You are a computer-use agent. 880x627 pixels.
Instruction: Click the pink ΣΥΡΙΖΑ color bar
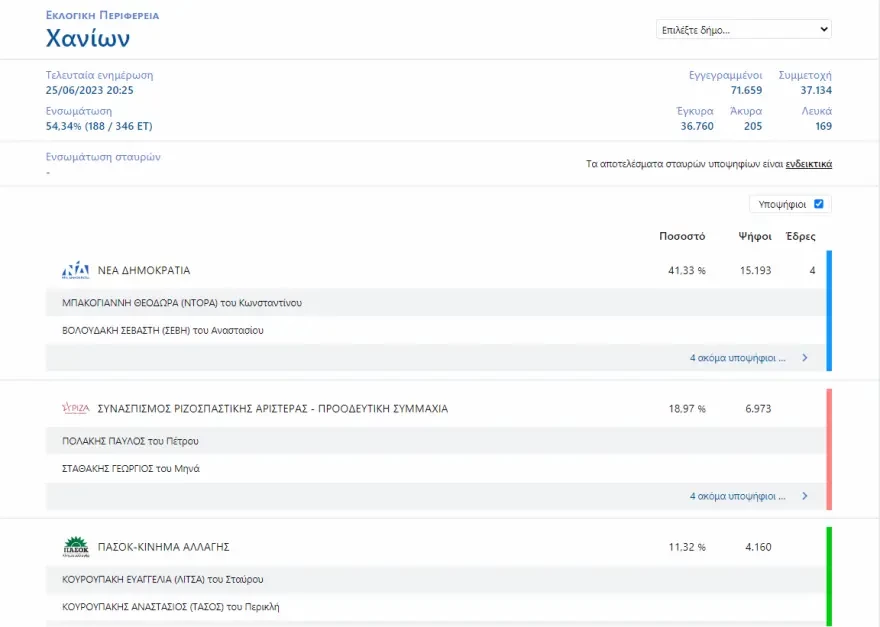pos(829,449)
